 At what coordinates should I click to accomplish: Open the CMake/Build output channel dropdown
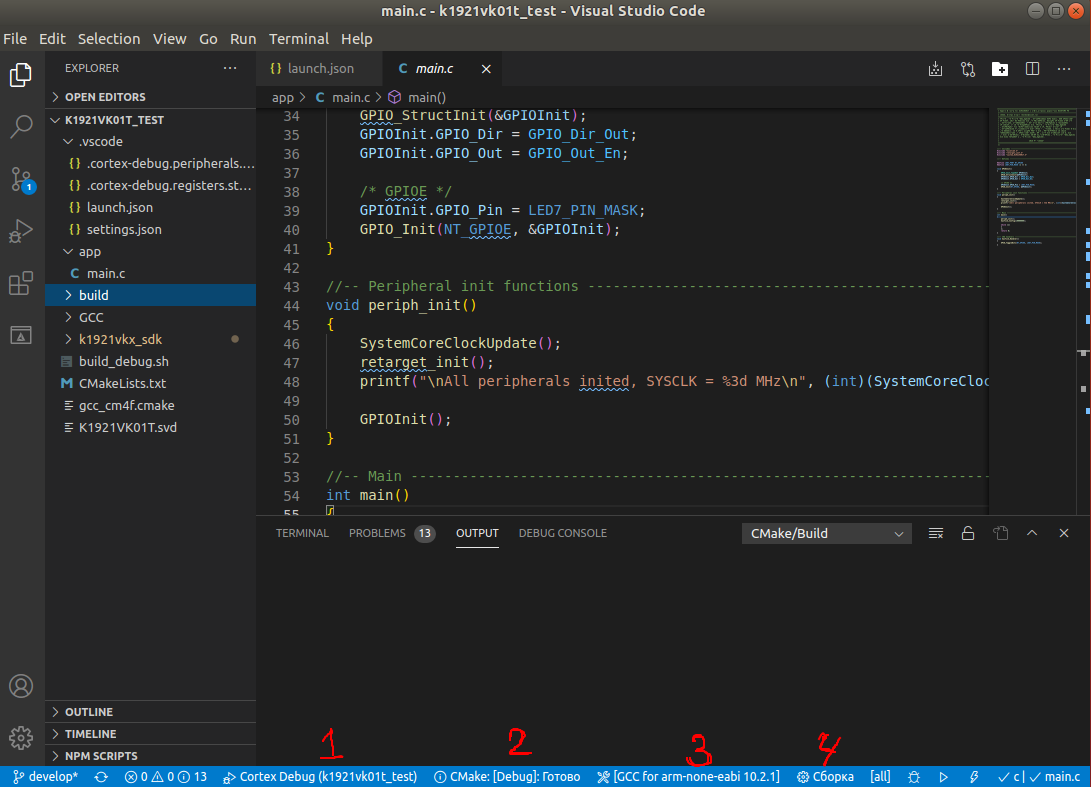(827, 534)
